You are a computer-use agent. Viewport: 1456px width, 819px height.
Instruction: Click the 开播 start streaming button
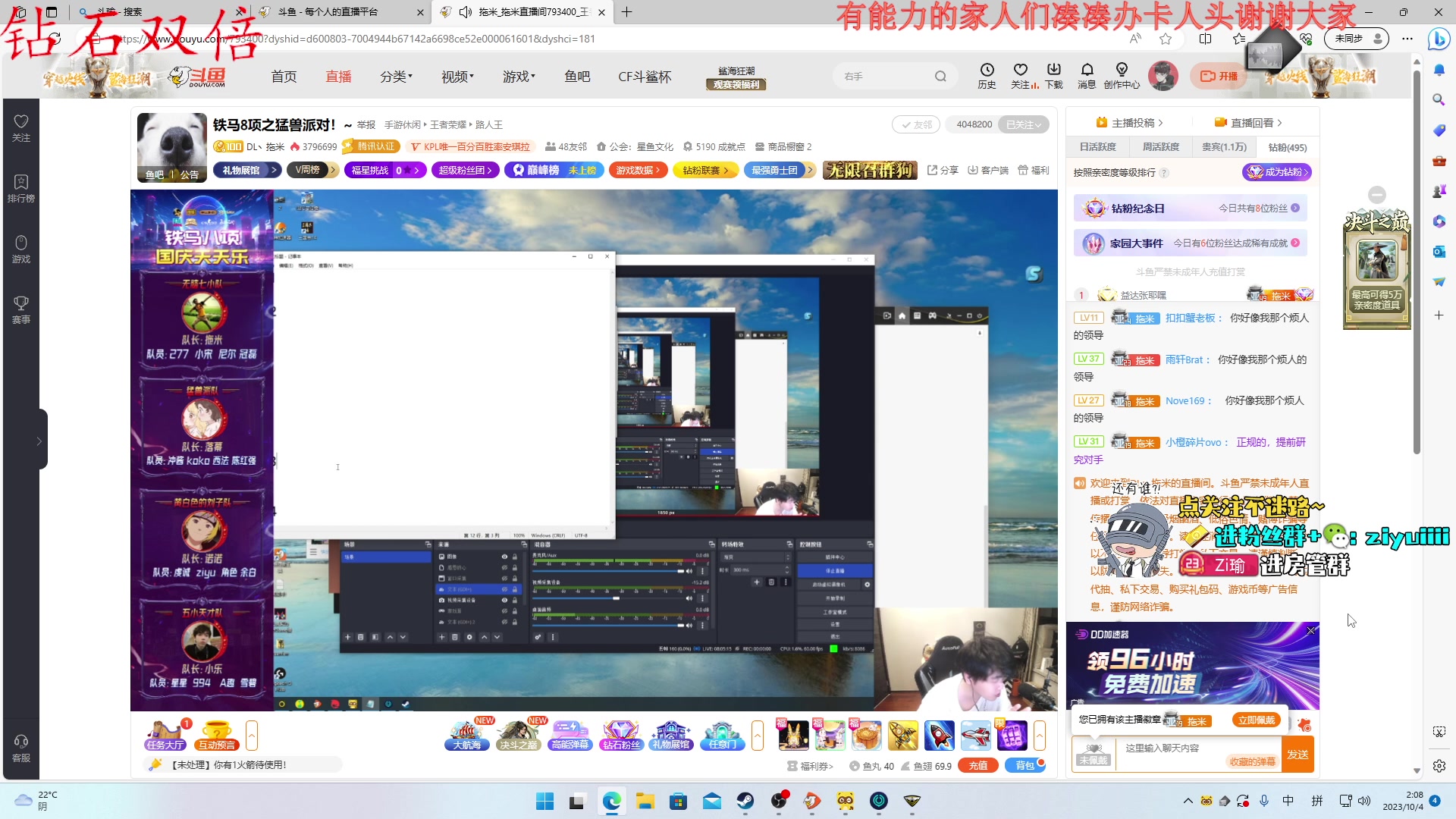1219,76
